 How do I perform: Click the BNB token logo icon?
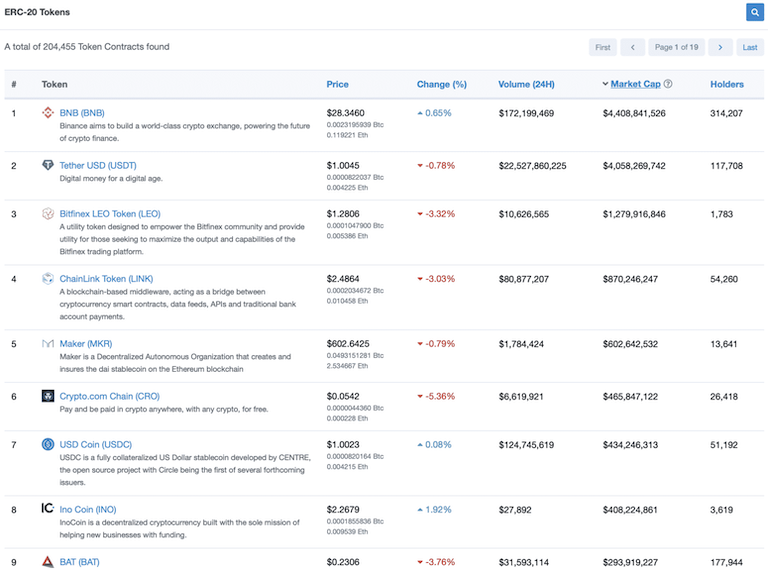pos(48,113)
